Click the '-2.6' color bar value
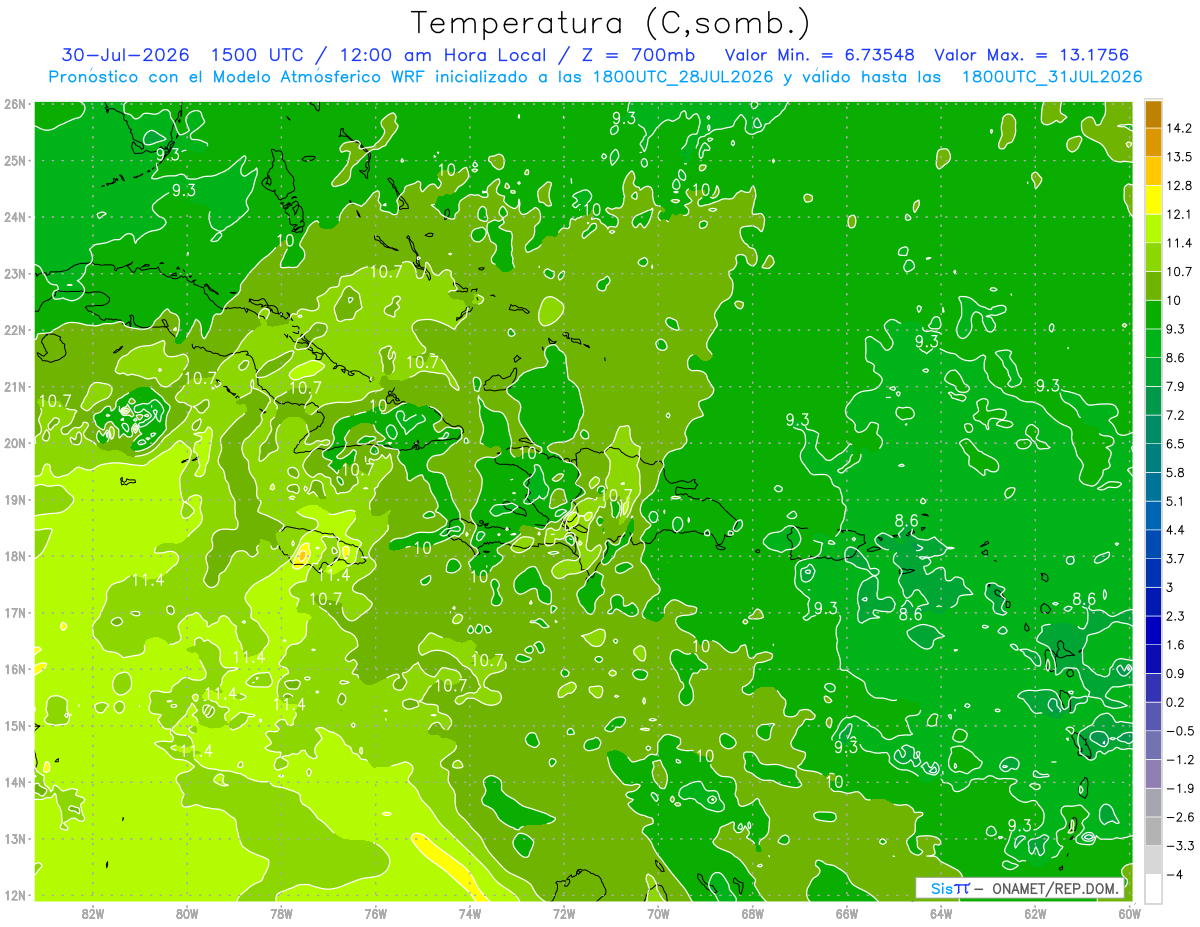The height and width of the screenshot is (927, 1200). click(1179, 816)
